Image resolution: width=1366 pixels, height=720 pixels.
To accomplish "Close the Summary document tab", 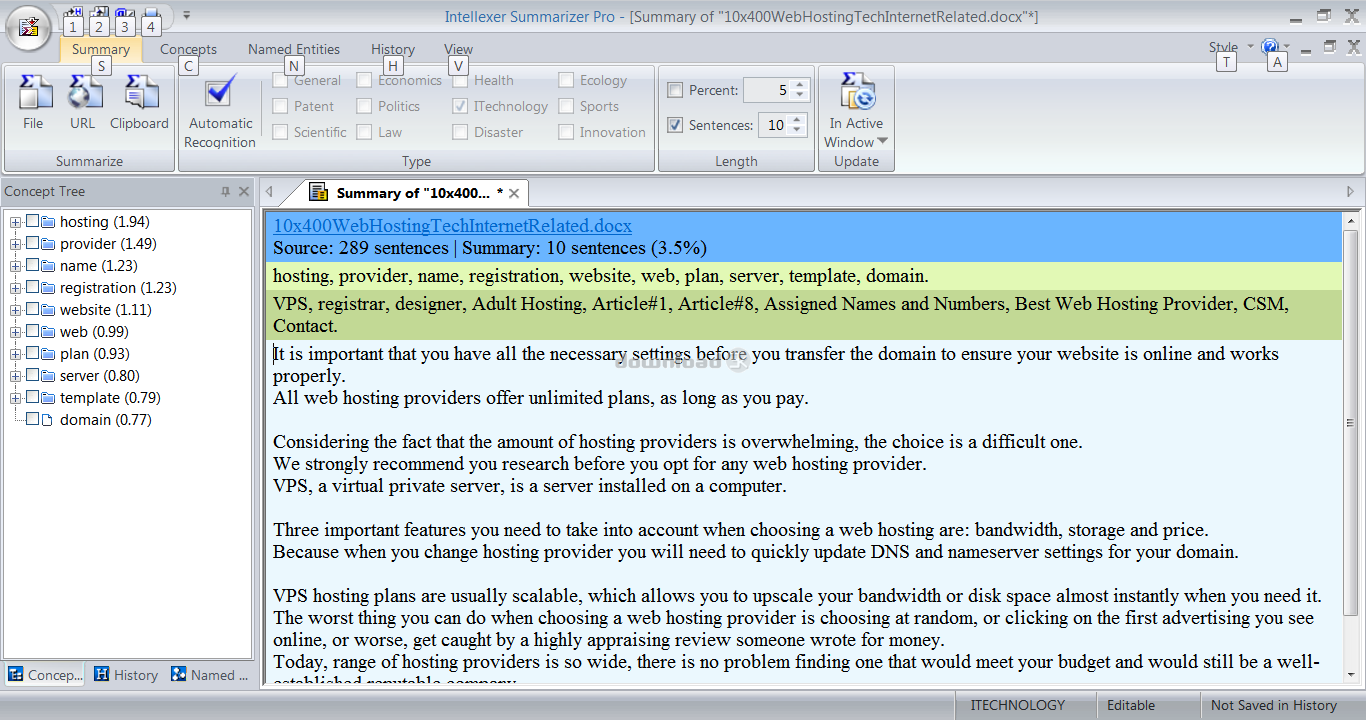I will click(514, 193).
